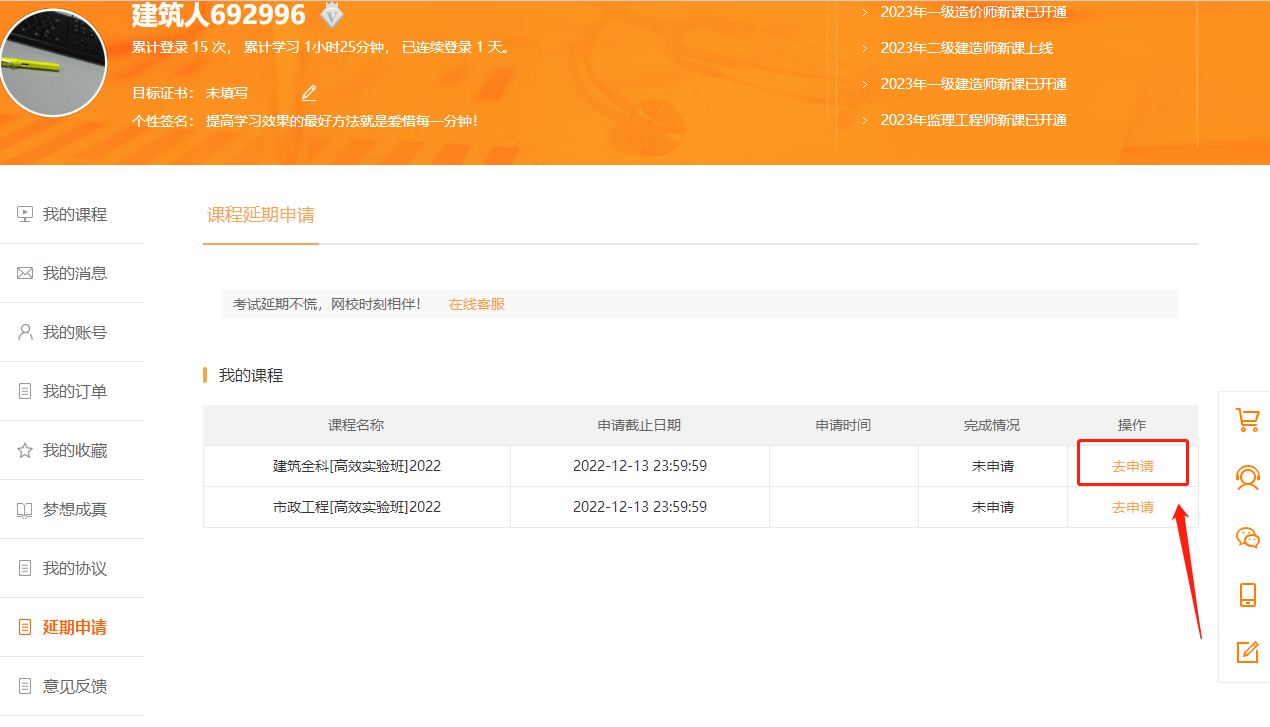1270x727 pixels.
Task: Click the WeChat chat bubble icon
Action: (1247, 537)
